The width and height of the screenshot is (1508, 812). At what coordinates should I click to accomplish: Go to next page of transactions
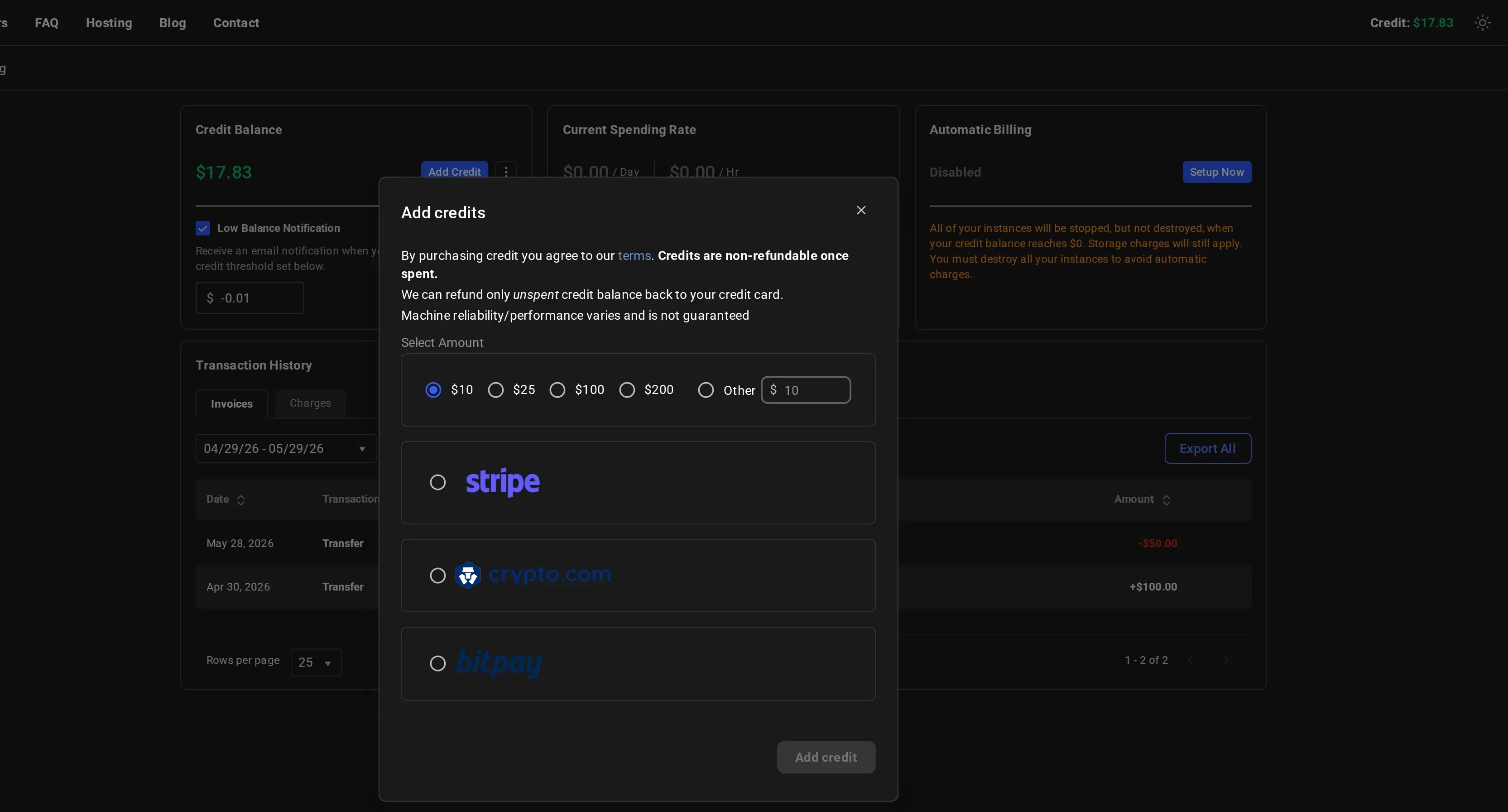(x=1226, y=660)
